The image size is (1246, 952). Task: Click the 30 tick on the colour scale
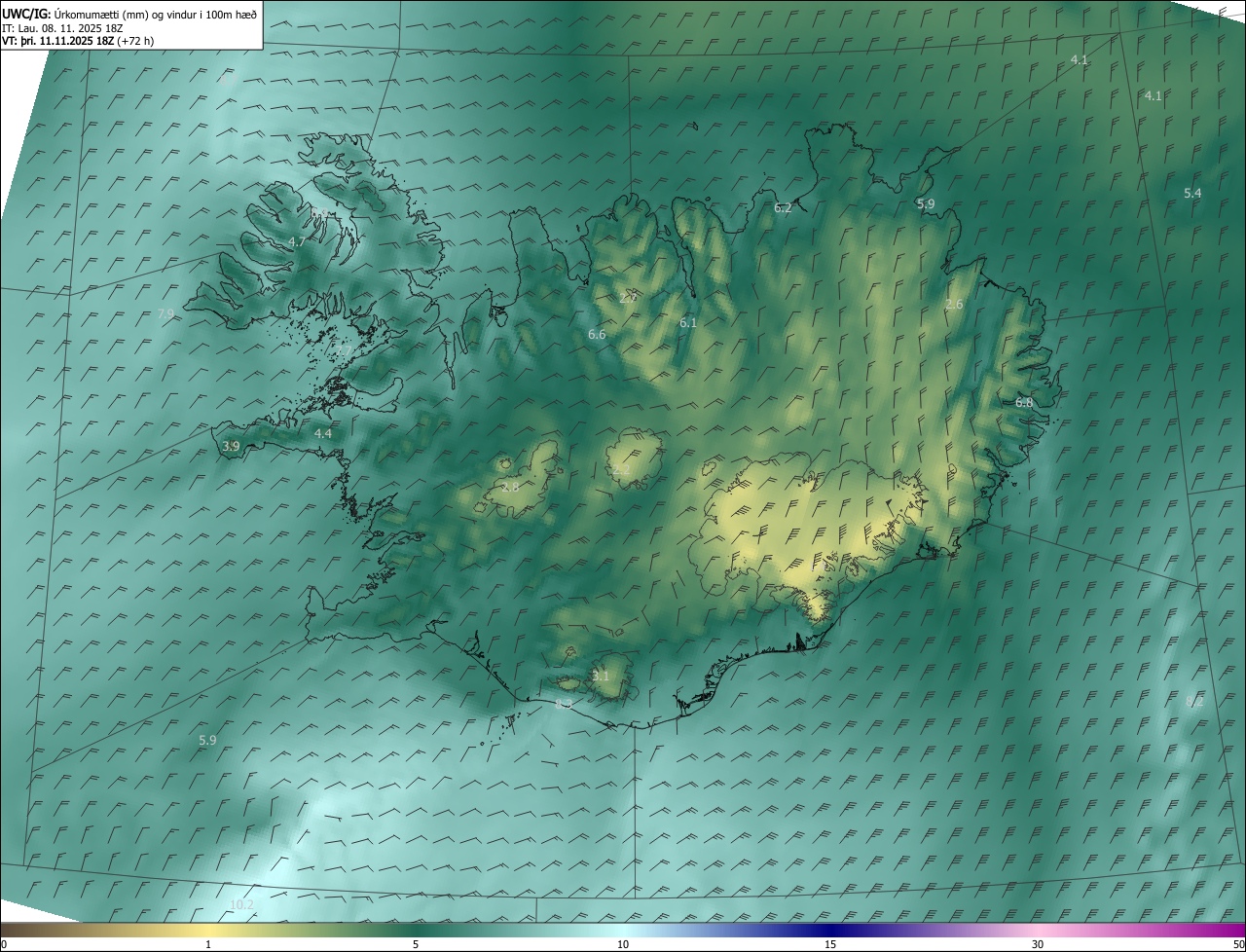tap(1038, 945)
